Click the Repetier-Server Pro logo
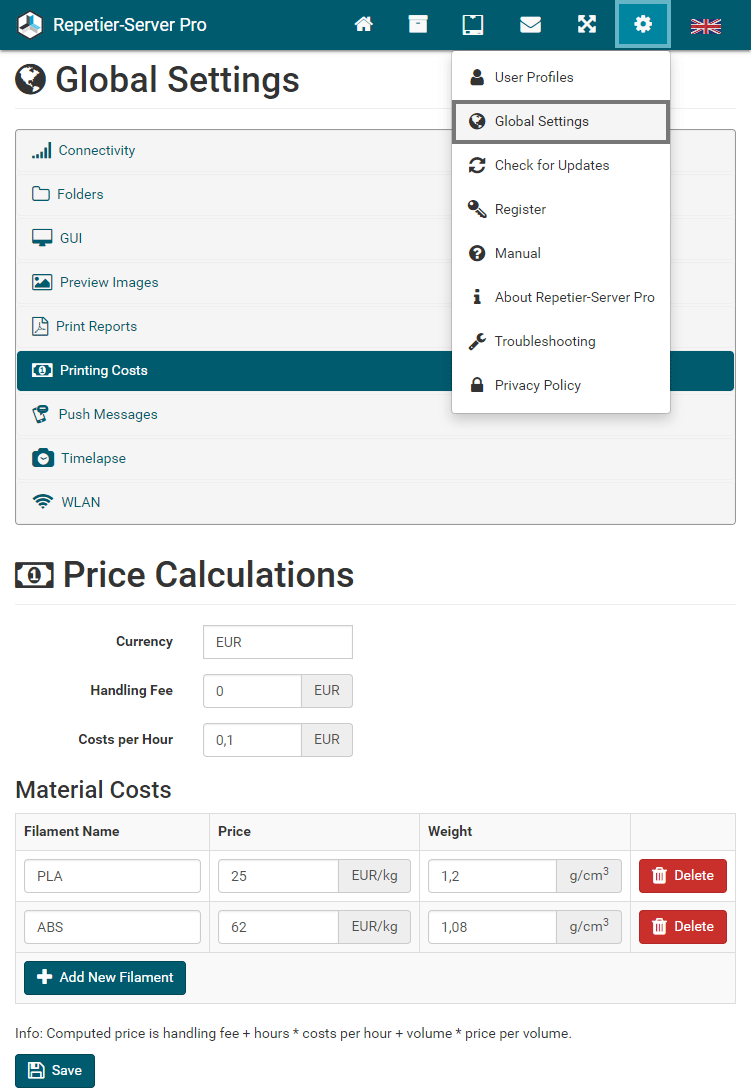Viewport: 751px width, 1088px height. [x=112, y=25]
